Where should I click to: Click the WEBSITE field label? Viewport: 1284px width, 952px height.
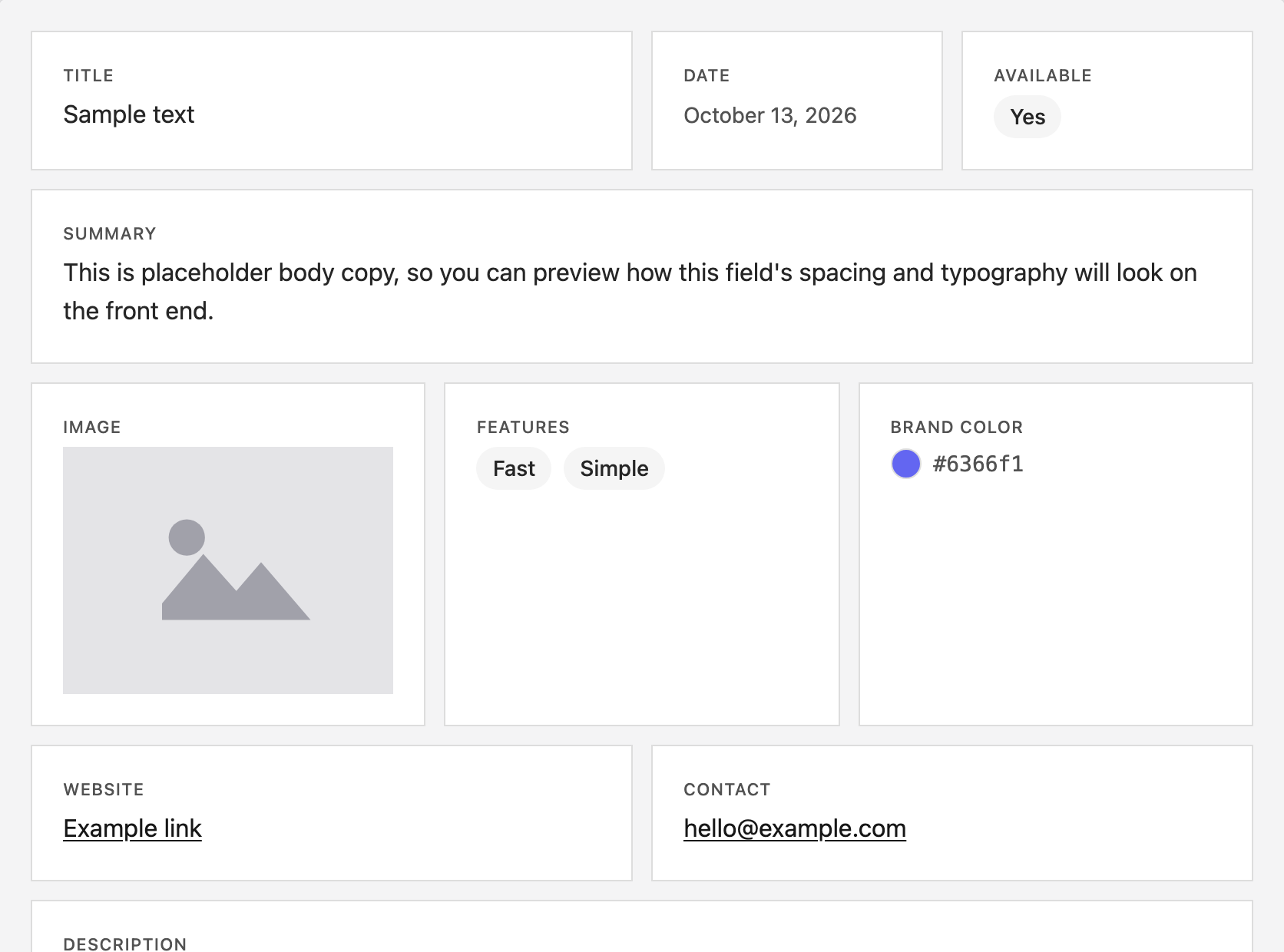[x=104, y=789]
